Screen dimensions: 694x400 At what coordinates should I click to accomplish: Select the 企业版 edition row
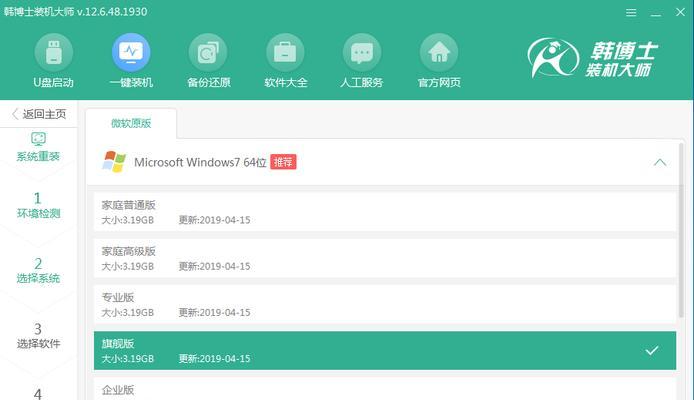pyautogui.click(x=385, y=389)
